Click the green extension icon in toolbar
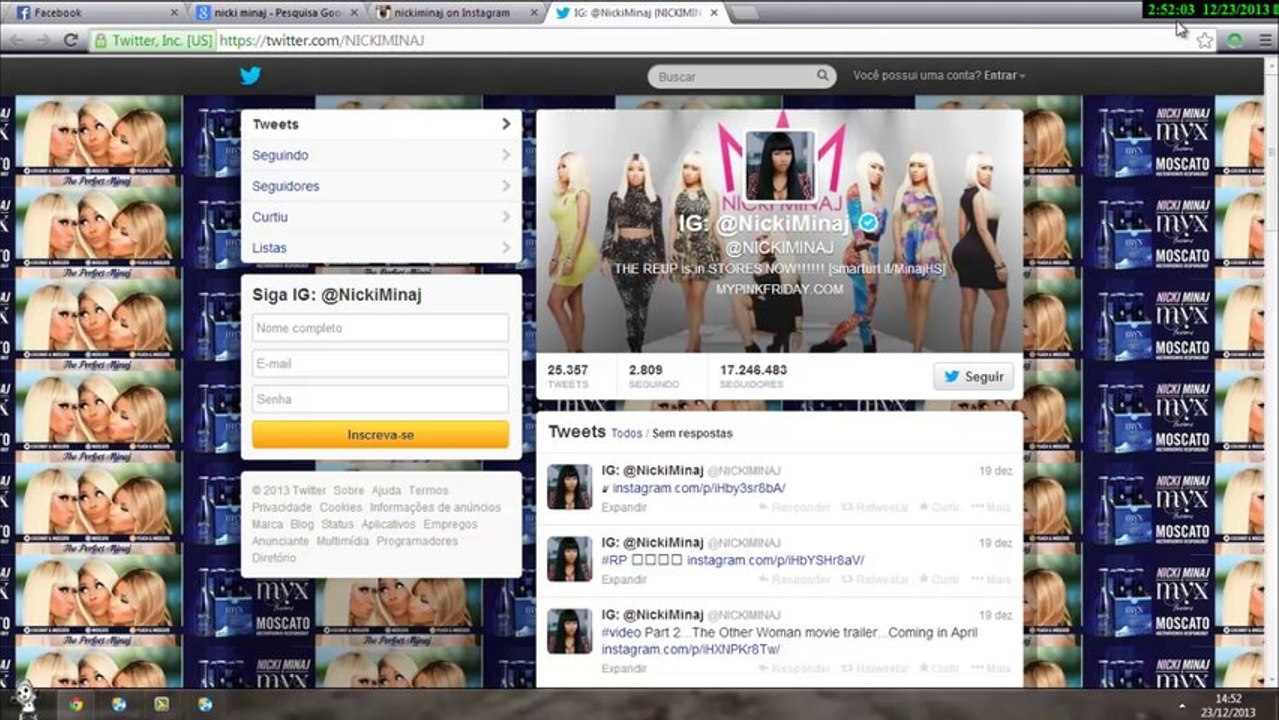This screenshot has height=720, width=1279. coord(1236,41)
